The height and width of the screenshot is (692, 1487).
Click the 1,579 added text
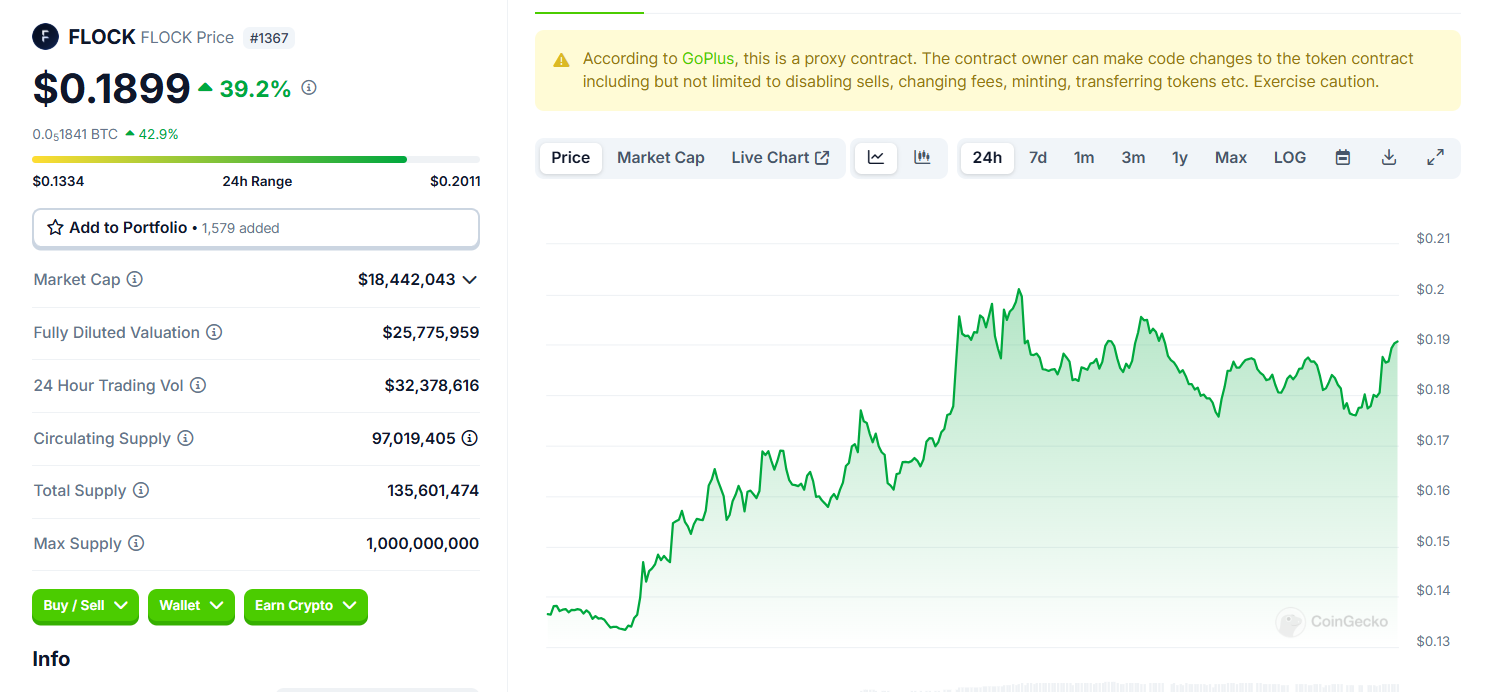click(x=240, y=228)
